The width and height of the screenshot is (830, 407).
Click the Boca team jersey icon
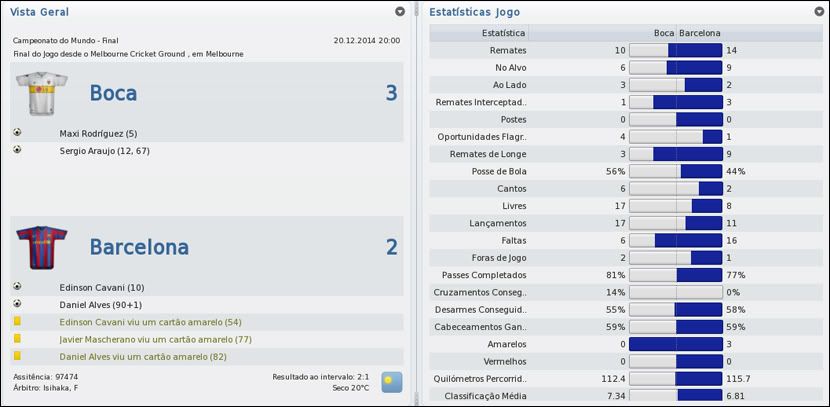(x=41, y=93)
